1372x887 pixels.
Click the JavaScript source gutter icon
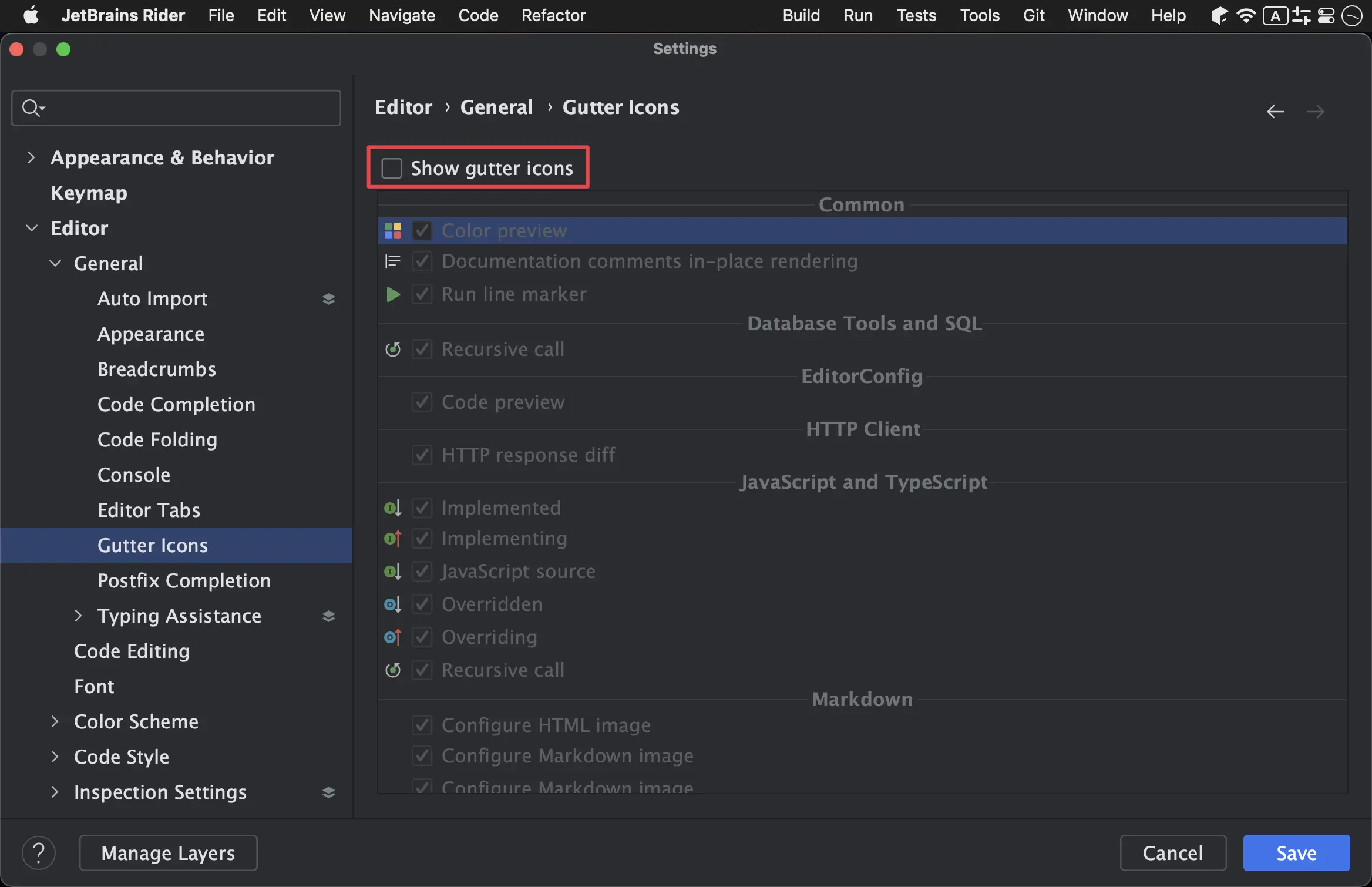[x=393, y=571]
